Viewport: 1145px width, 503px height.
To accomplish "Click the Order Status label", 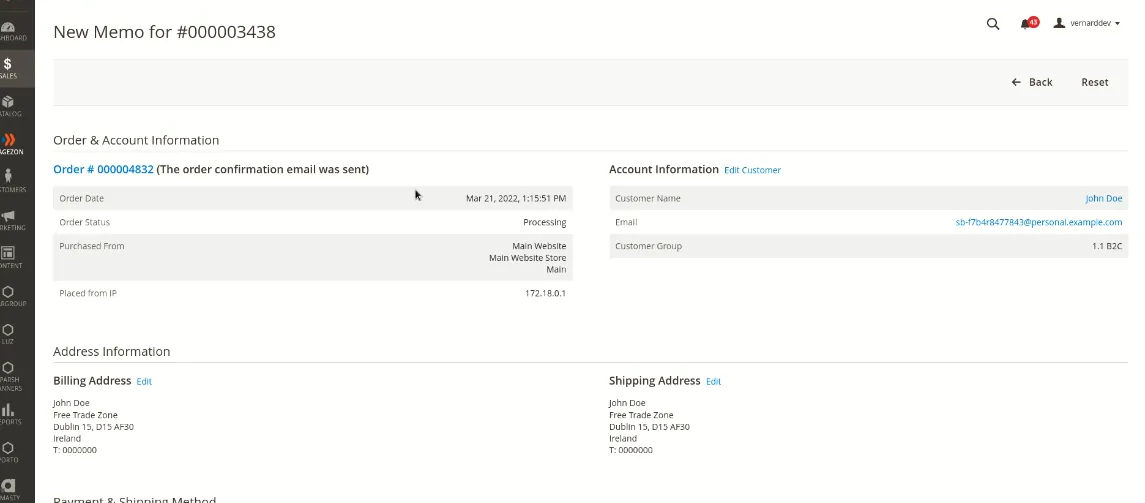I will (85, 222).
